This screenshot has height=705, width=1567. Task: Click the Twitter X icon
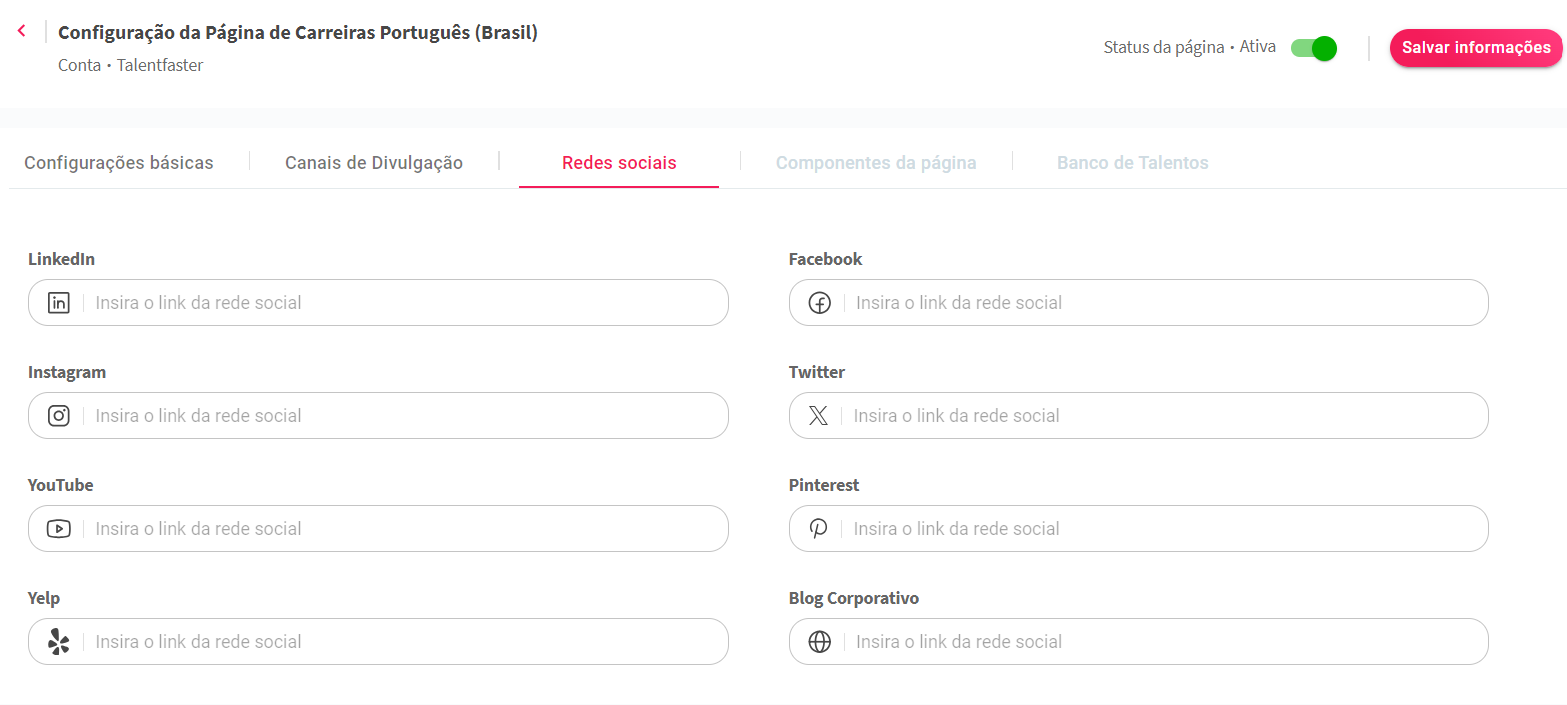pos(818,416)
